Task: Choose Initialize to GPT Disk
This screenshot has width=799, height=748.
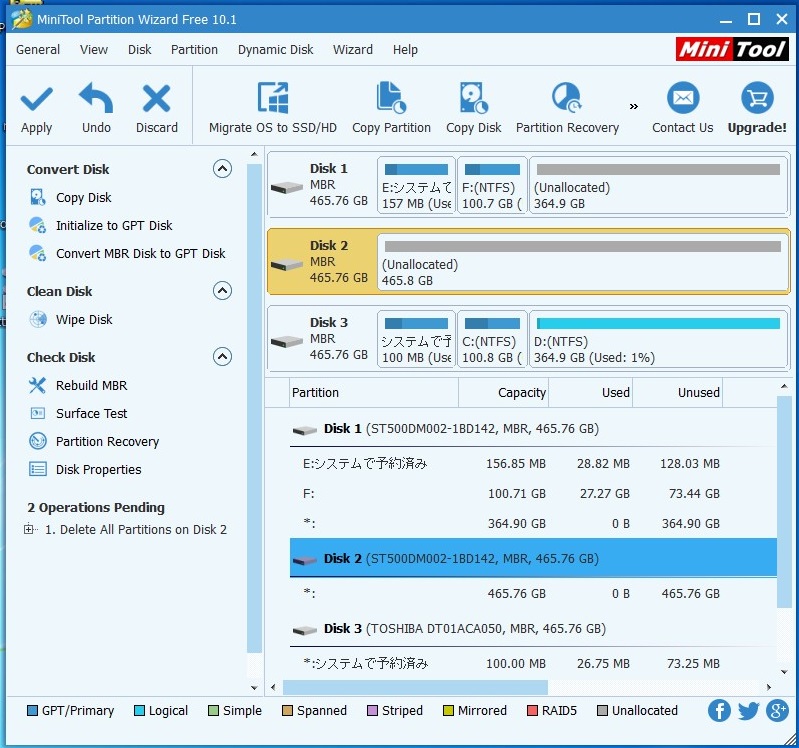Action: click(x=114, y=225)
